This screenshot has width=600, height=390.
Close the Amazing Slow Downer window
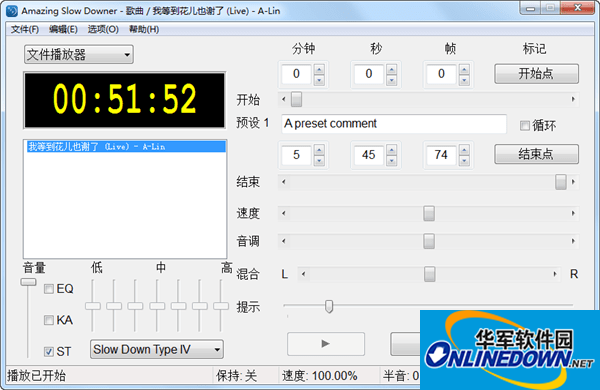(x=578, y=8)
